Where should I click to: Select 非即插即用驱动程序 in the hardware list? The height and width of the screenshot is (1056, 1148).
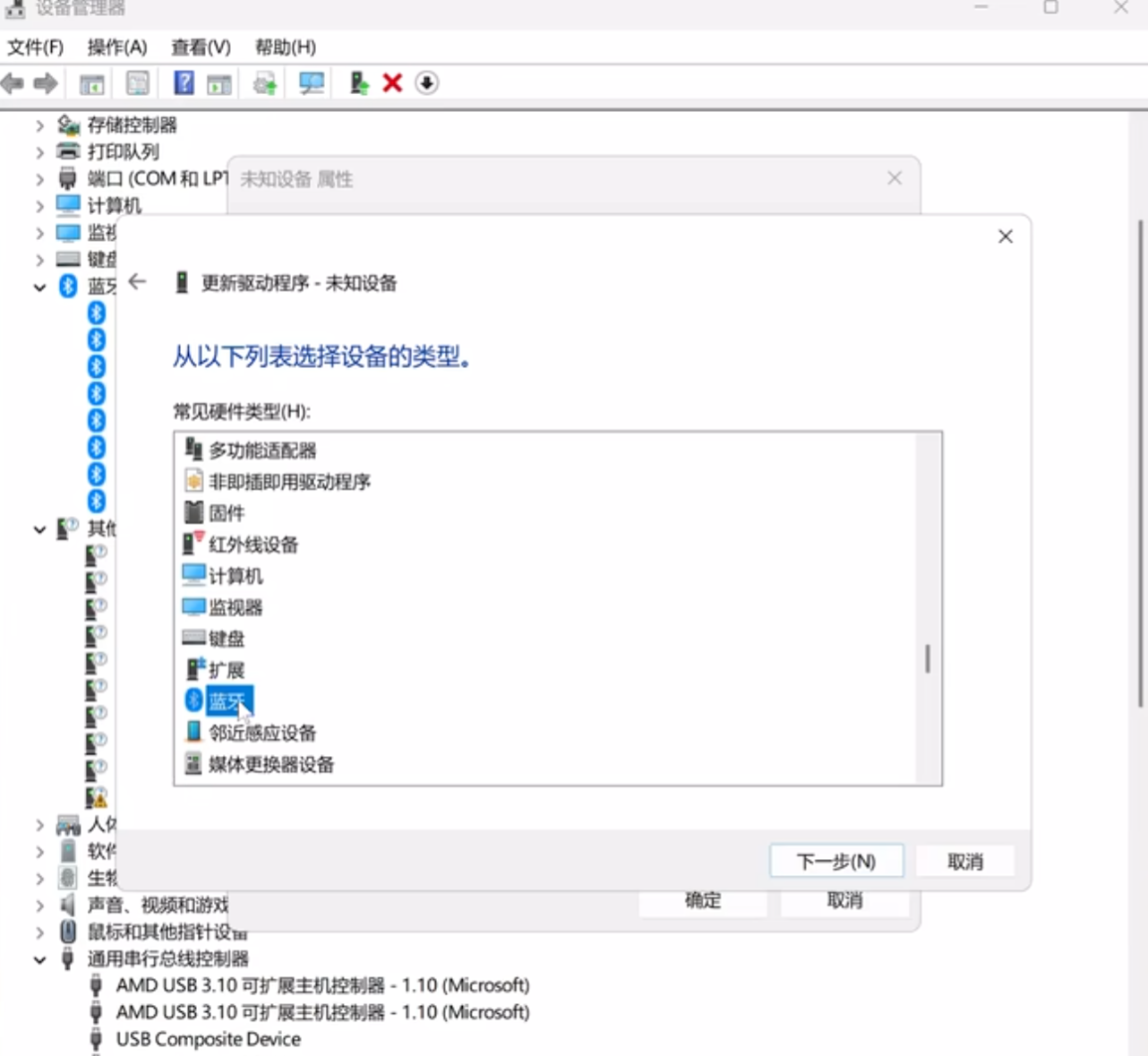[289, 482]
